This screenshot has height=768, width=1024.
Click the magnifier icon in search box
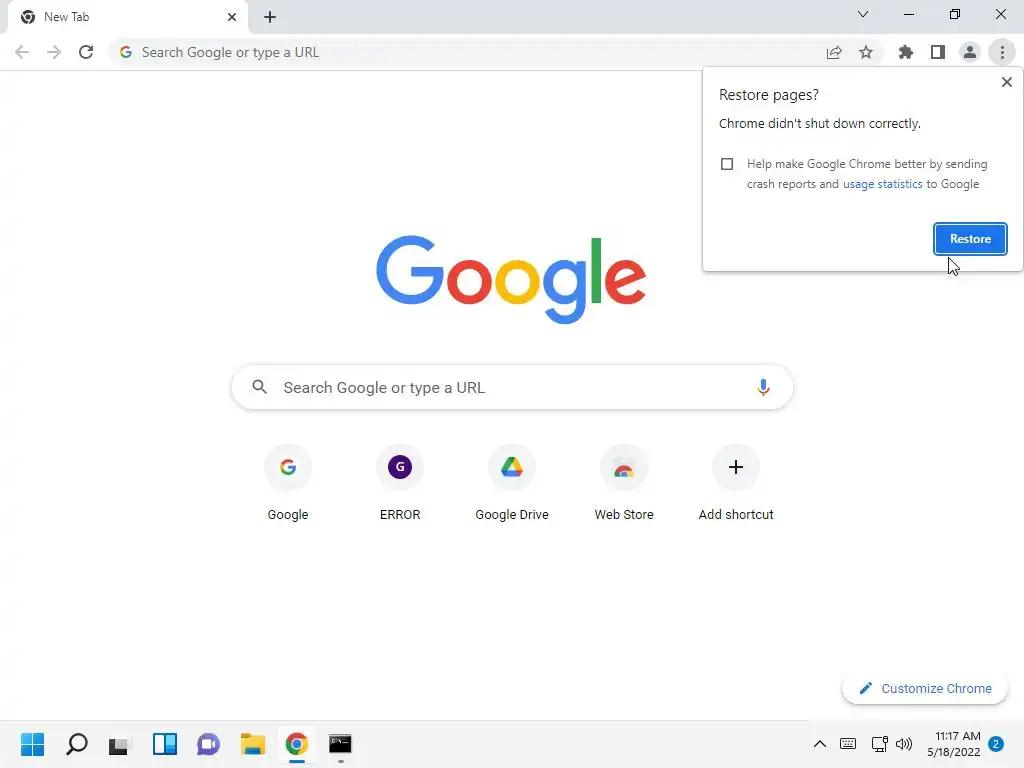[259, 387]
